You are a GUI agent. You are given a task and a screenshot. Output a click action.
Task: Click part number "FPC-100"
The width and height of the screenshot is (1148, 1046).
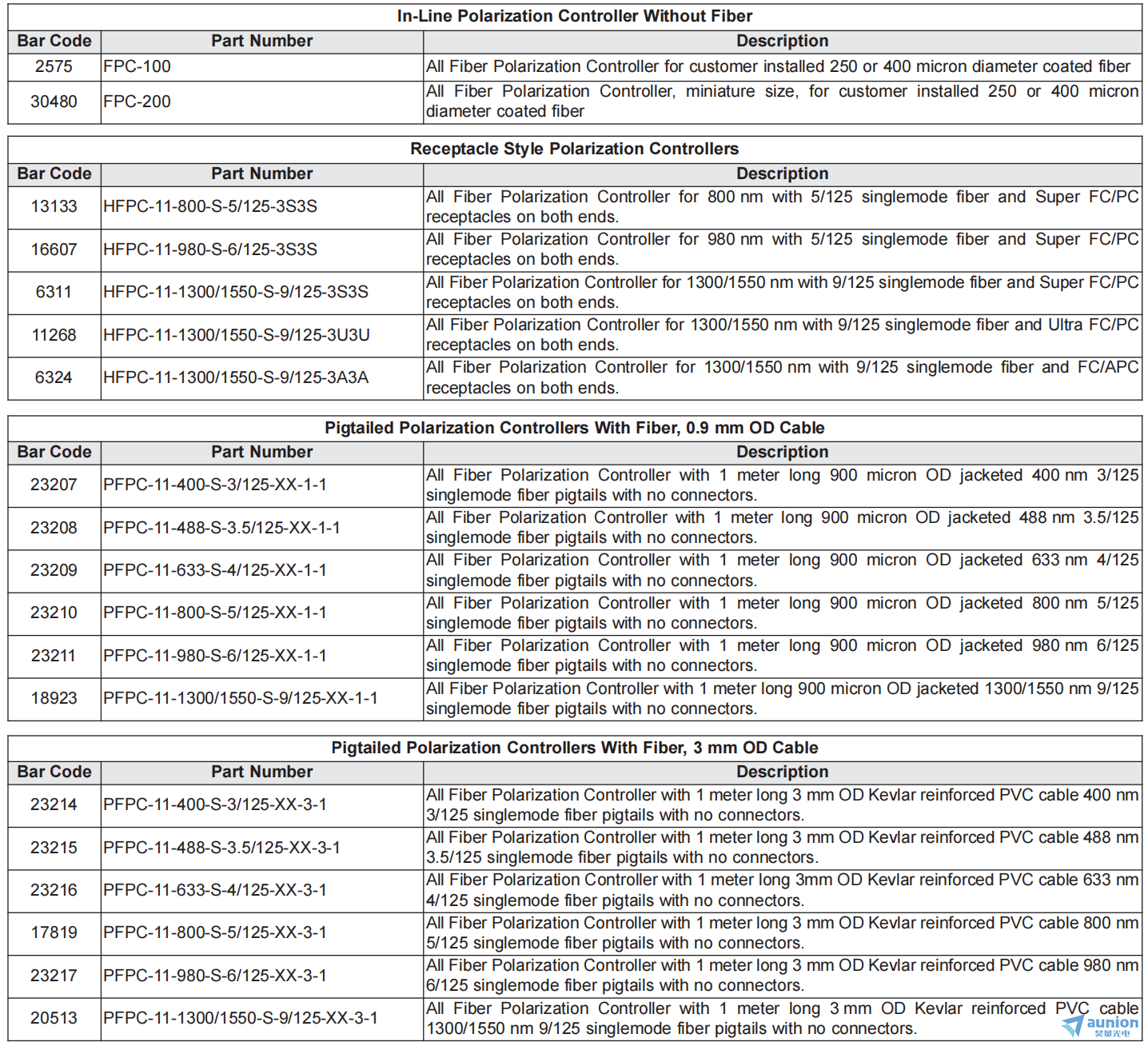coord(137,66)
